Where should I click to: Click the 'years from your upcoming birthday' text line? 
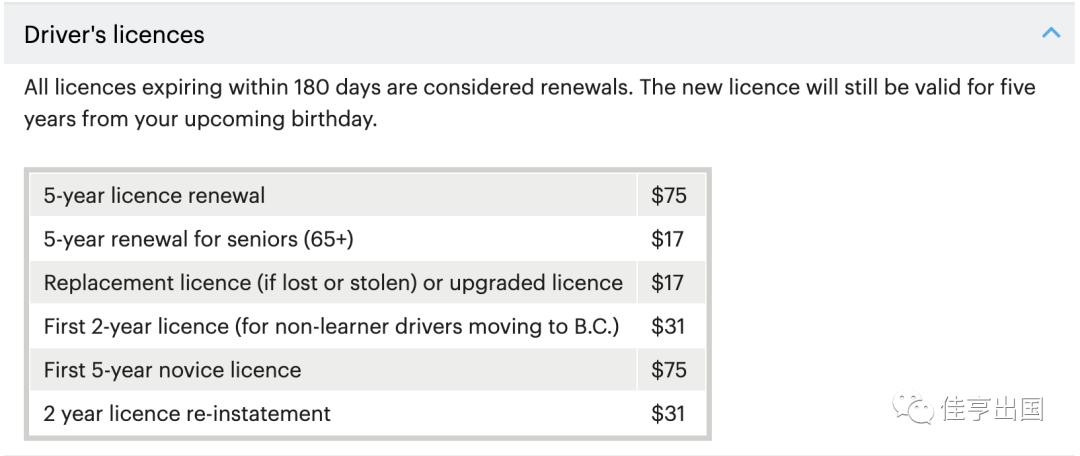tap(200, 121)
